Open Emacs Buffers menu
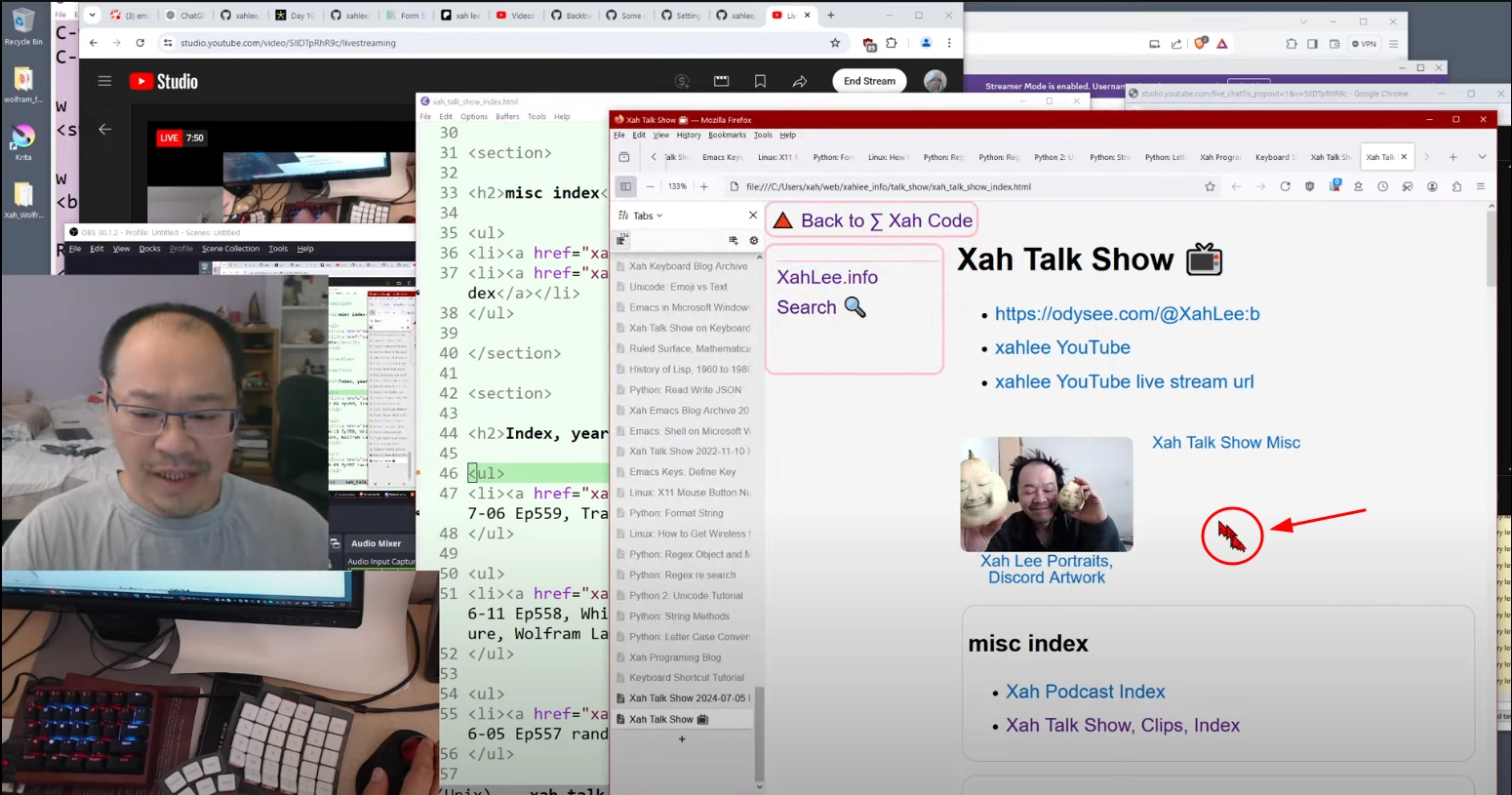The height and width of the screenshot is (795, 1512). [507, 116]
